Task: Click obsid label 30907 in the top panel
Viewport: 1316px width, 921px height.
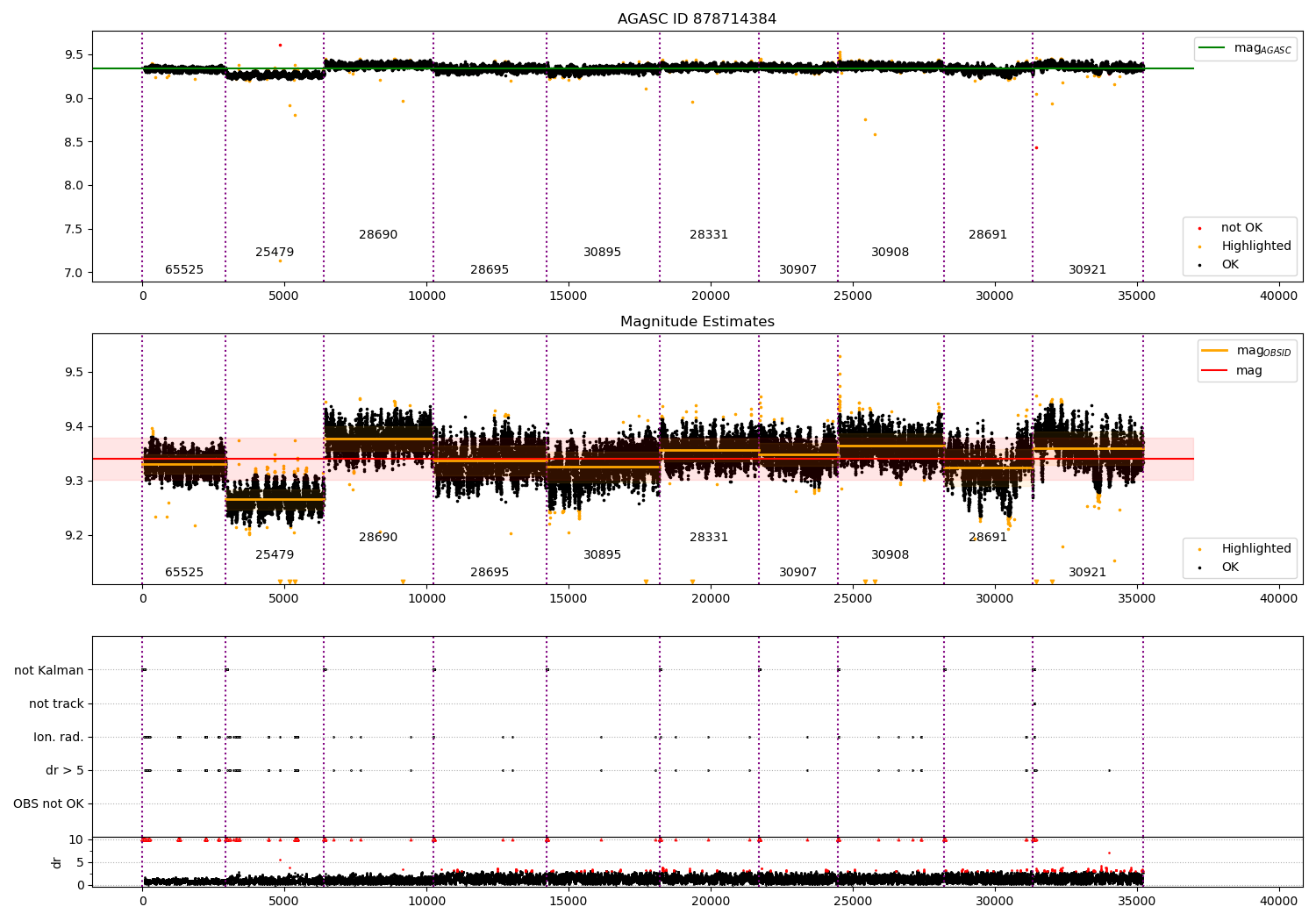Action: (797, 270)
